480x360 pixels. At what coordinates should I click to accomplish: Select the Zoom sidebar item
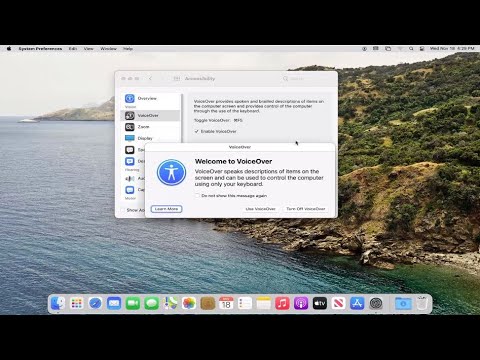pos(151,127)
